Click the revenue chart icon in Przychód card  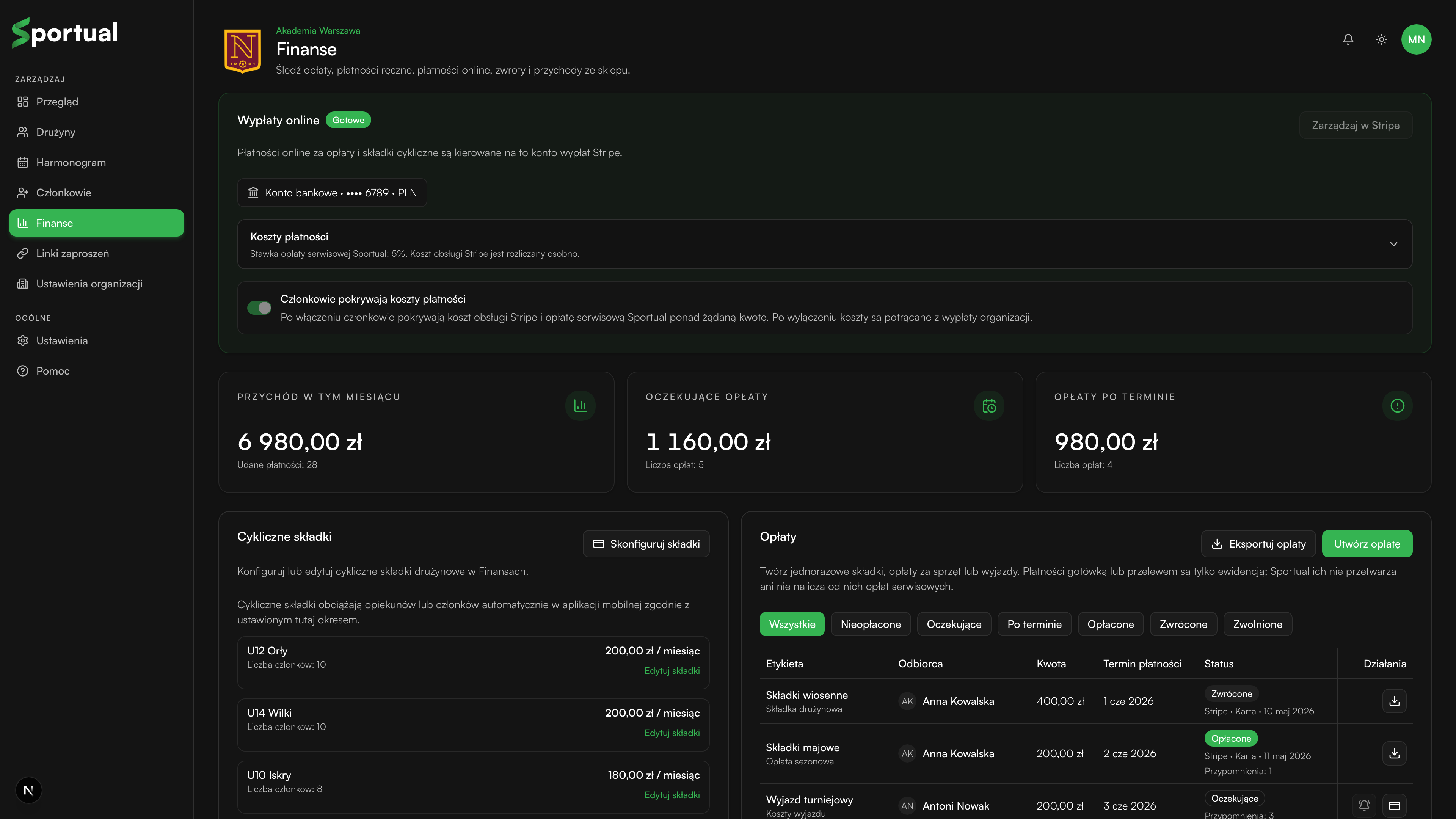pos(581,406)
